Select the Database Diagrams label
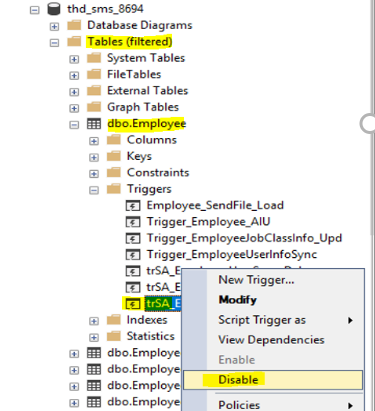This screenshot has width=375, height=411. [x=140, y=25]
